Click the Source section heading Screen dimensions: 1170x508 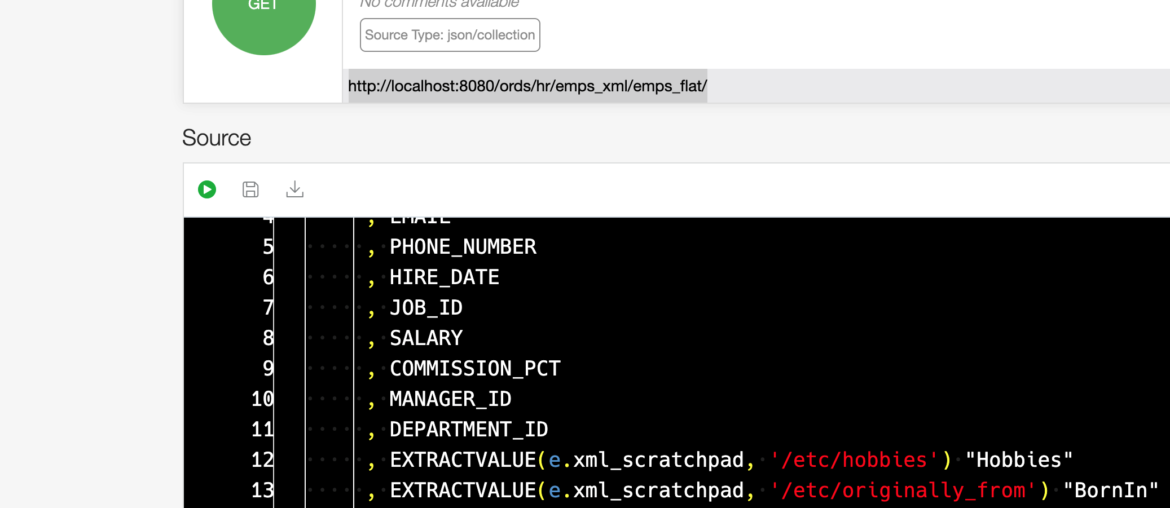pos(216,138)
